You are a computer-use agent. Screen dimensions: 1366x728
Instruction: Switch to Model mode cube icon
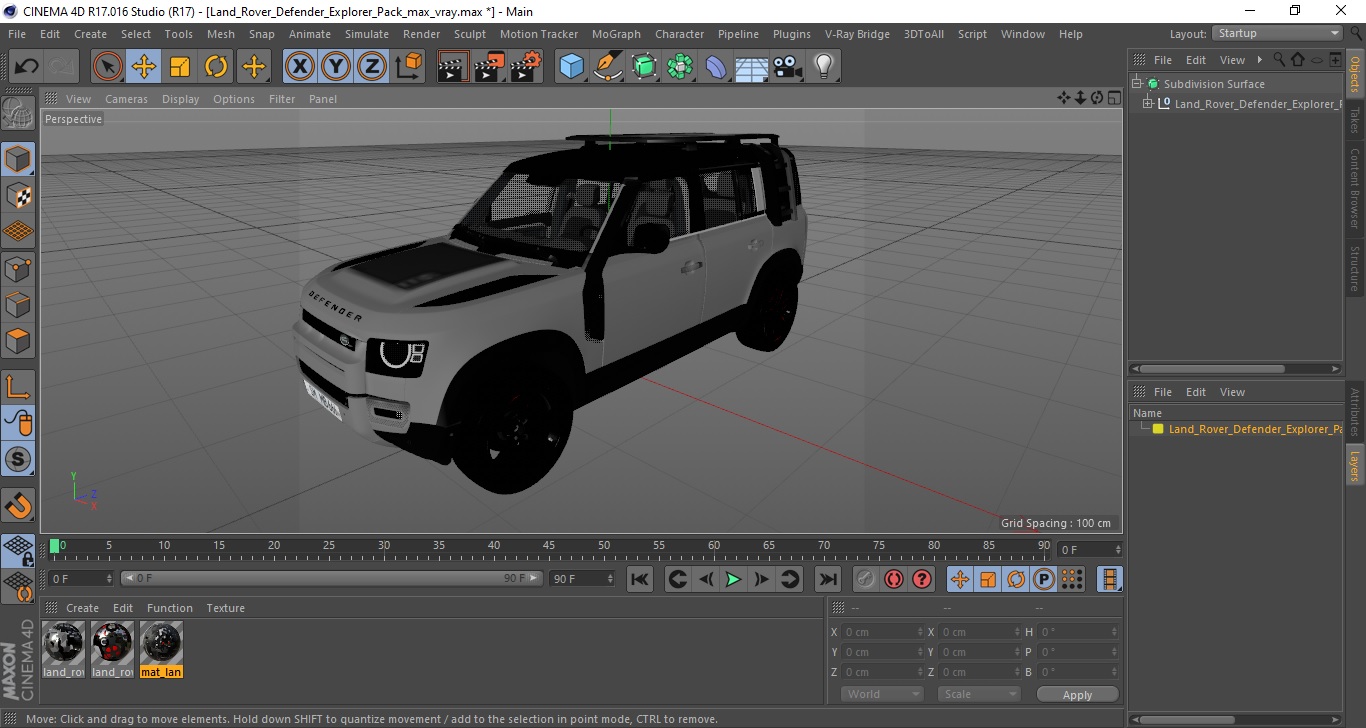tap(18, 159)
